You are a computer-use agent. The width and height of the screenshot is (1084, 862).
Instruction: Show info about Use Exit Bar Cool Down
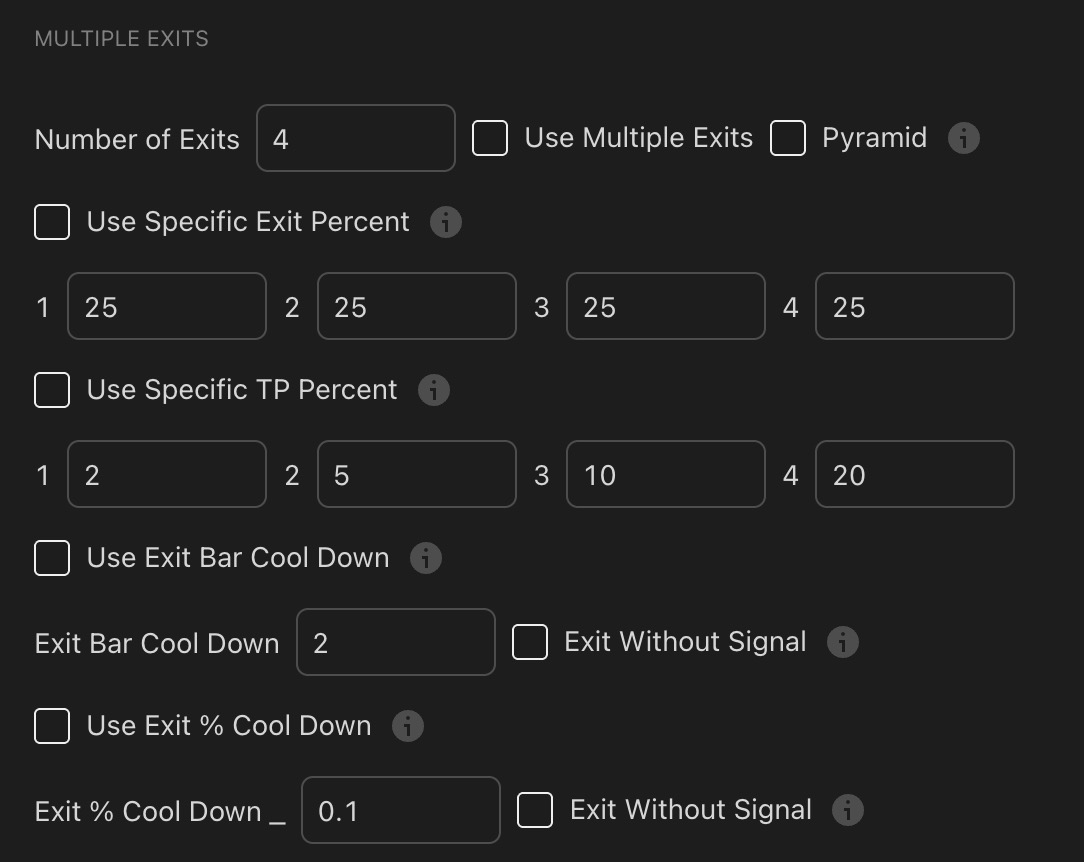click(x=425, y=558)
